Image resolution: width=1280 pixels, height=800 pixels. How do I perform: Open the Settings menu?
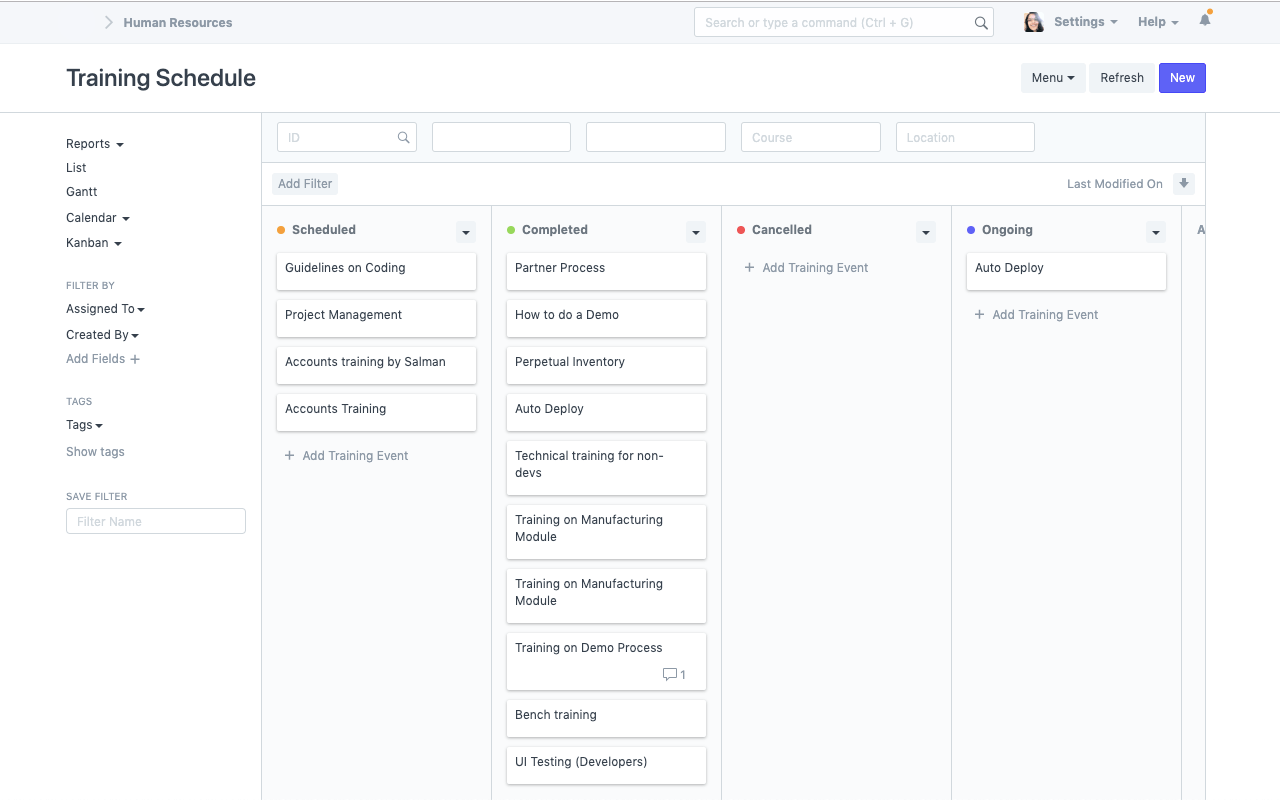(x=1085, y=22)
